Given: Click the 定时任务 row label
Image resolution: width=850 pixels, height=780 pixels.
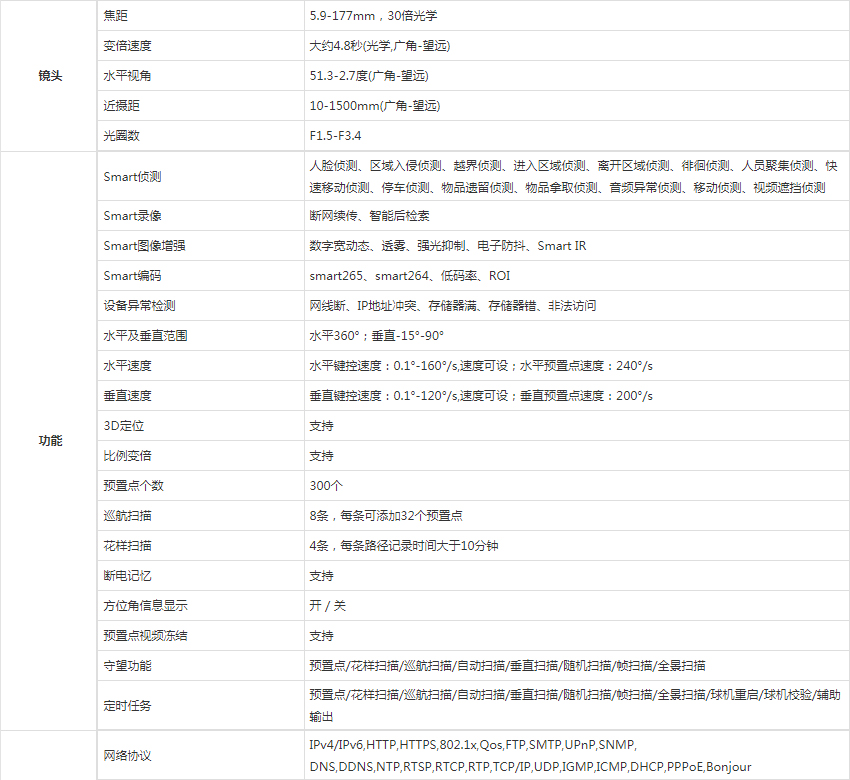Looking at the screenshot, I should coord(127,706).
